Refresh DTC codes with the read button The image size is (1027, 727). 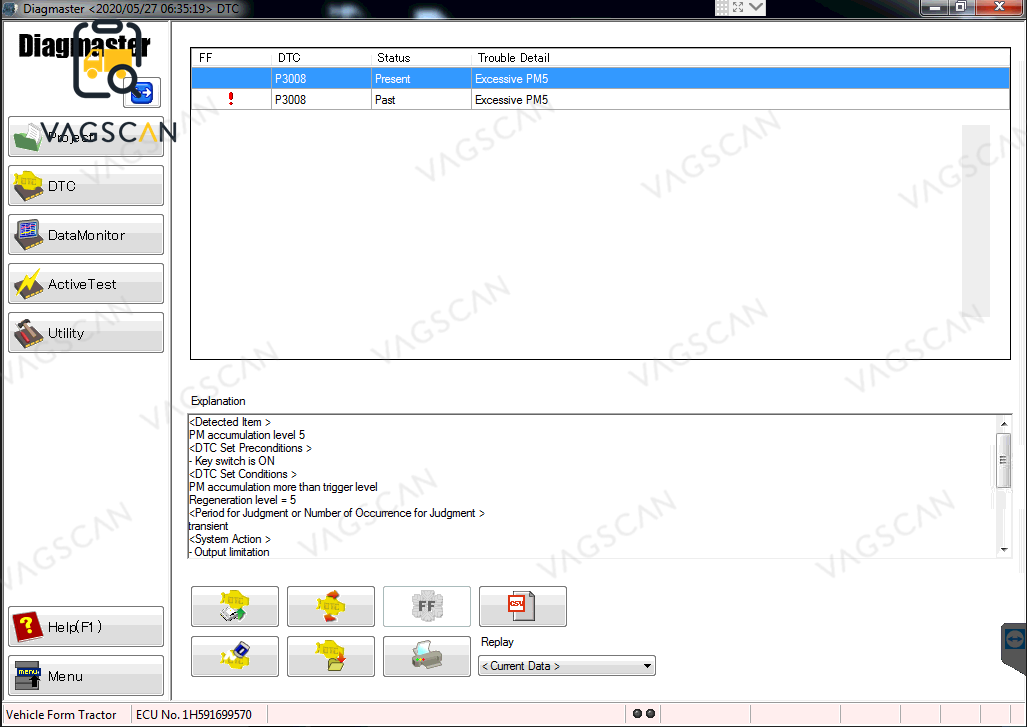tap(235, 606)
